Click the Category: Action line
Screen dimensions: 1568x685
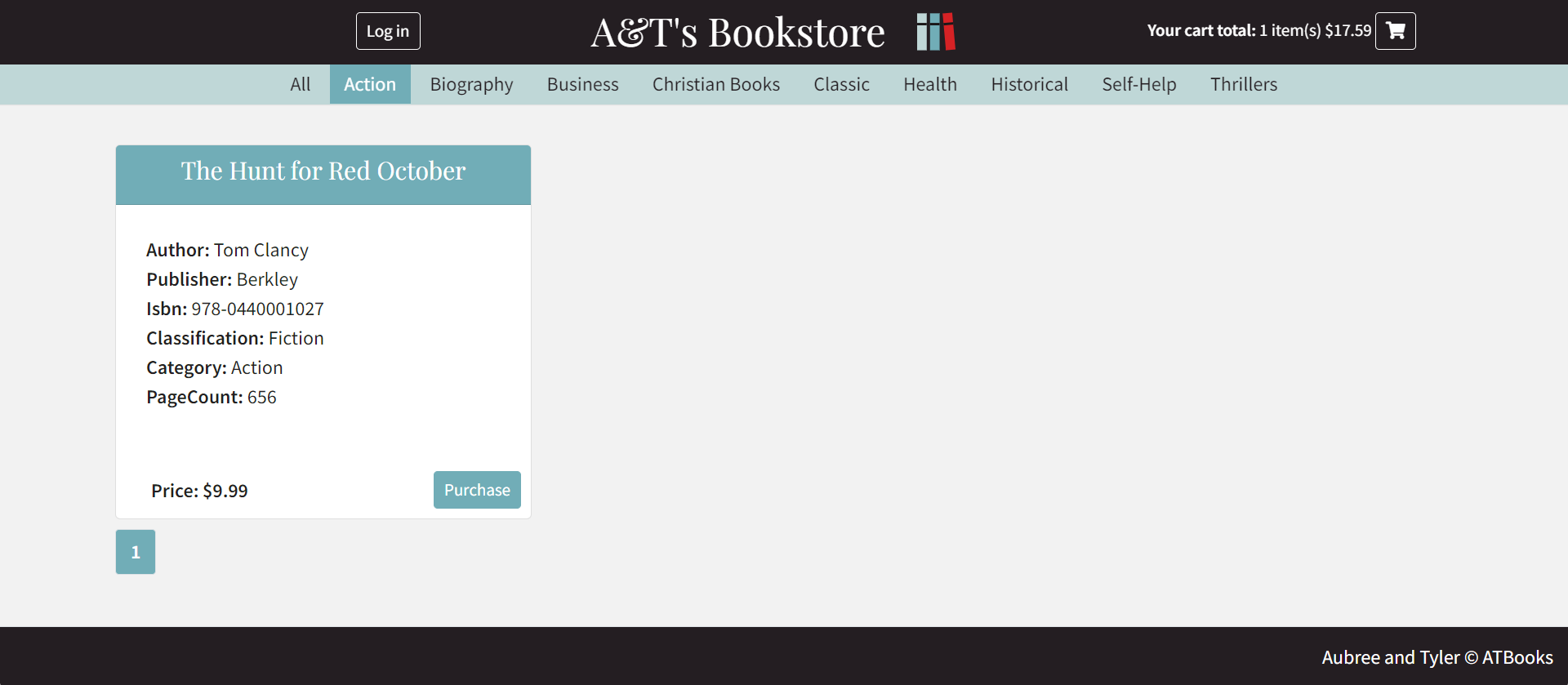point(215,367)
